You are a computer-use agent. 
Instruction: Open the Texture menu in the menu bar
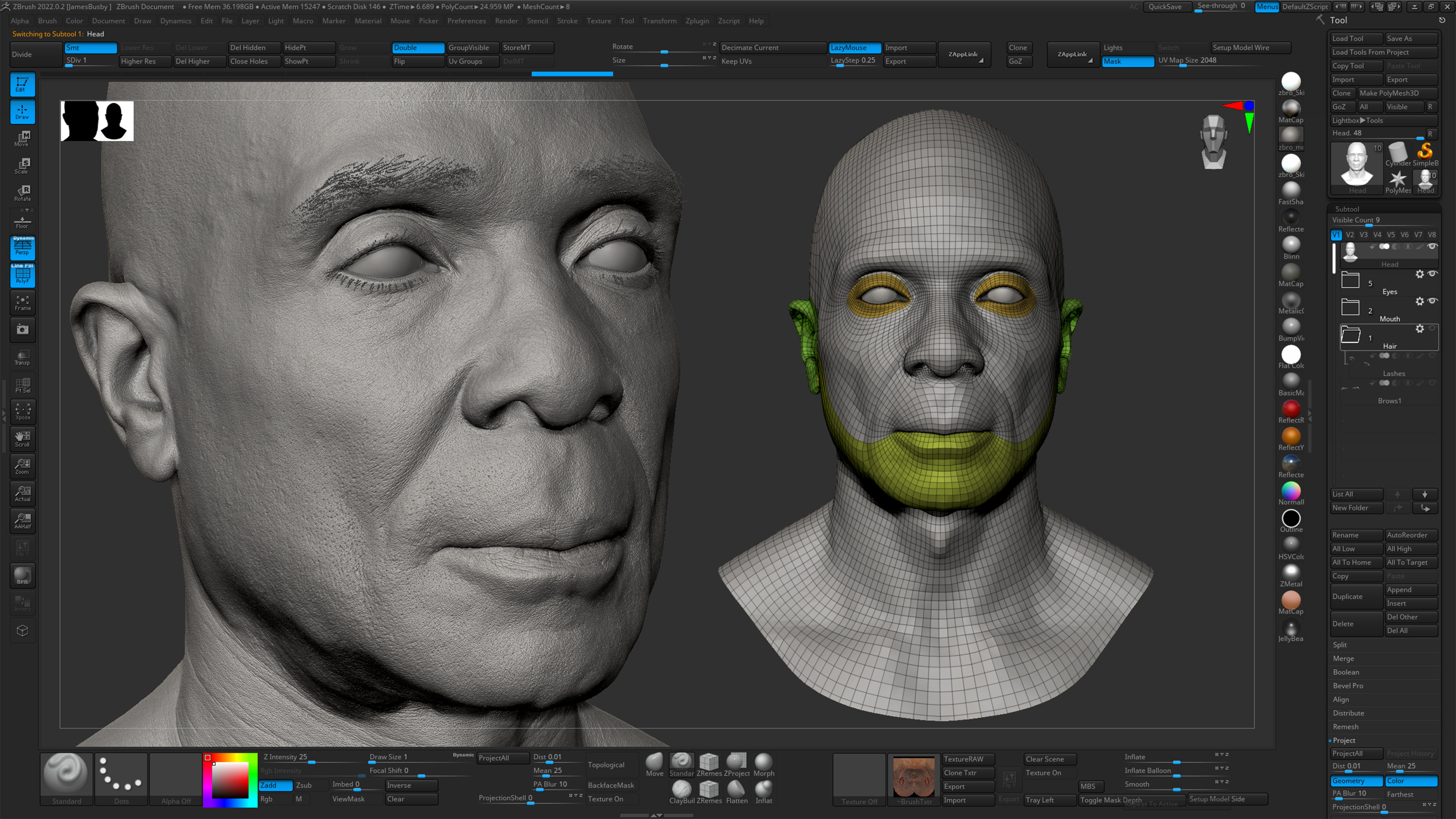599,21
